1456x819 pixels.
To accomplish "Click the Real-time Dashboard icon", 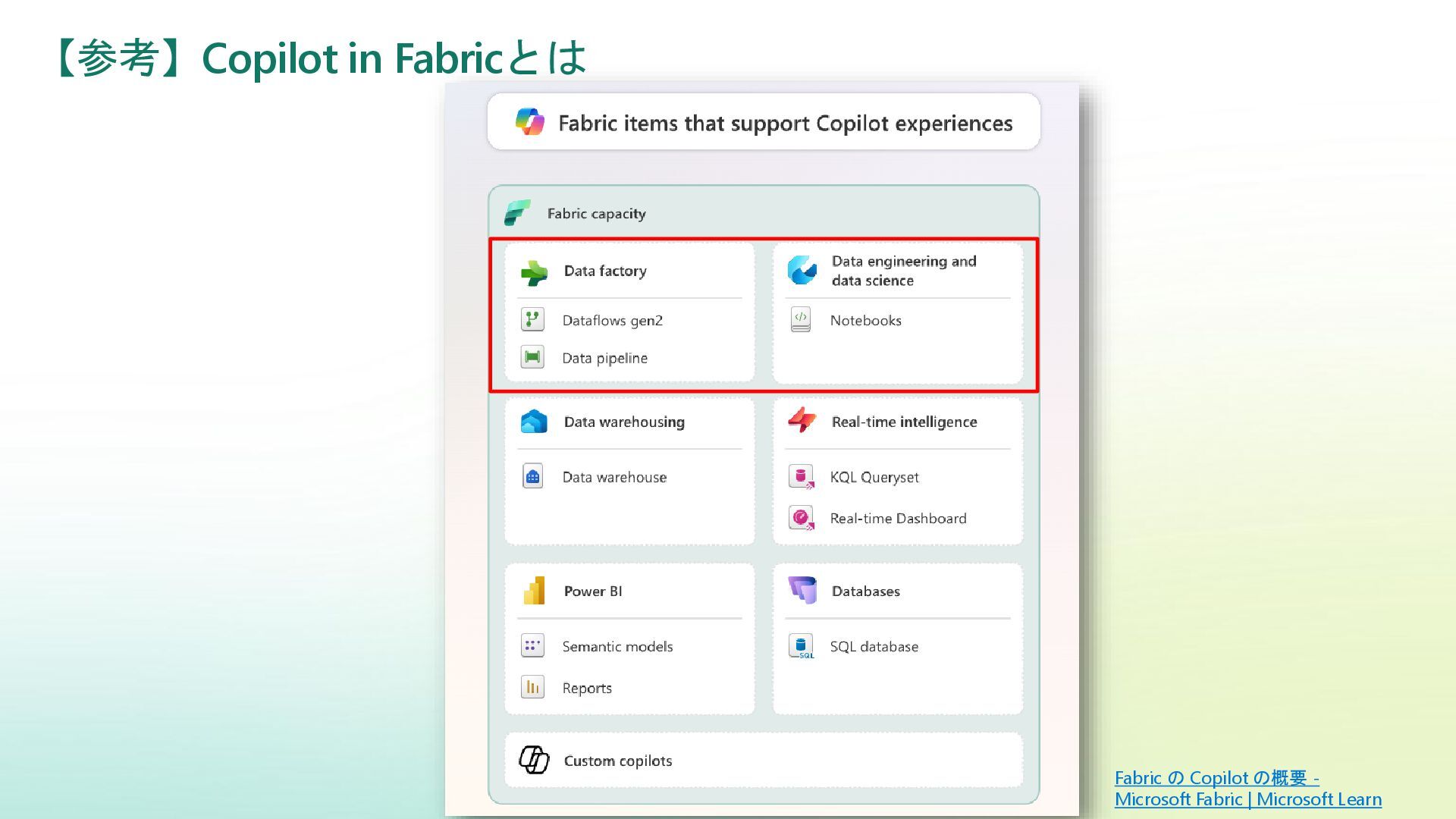I will 801,518.
